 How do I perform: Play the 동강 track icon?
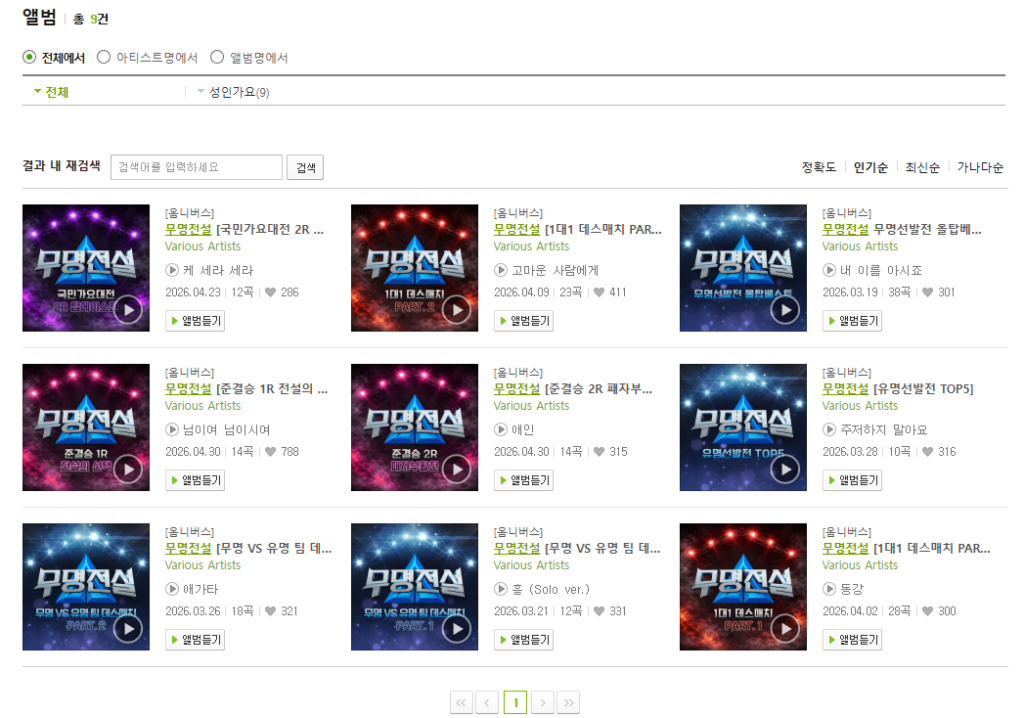point(829,589)
